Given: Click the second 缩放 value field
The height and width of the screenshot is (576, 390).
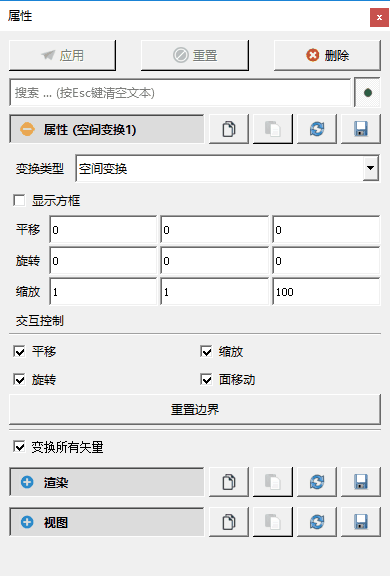Looking at the screenshot, I should click(x=214, y=292).
